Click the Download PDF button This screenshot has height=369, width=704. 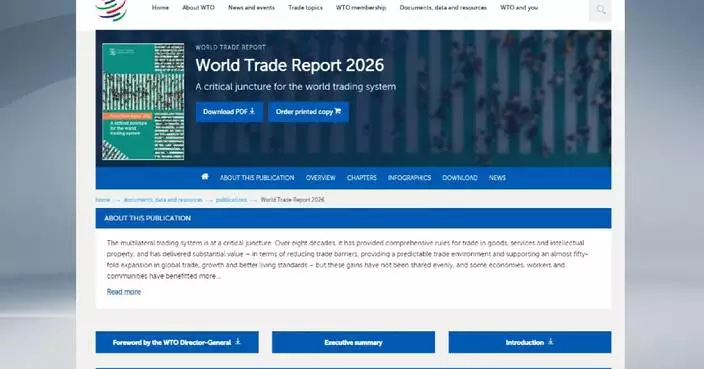(x=229, y=112)
